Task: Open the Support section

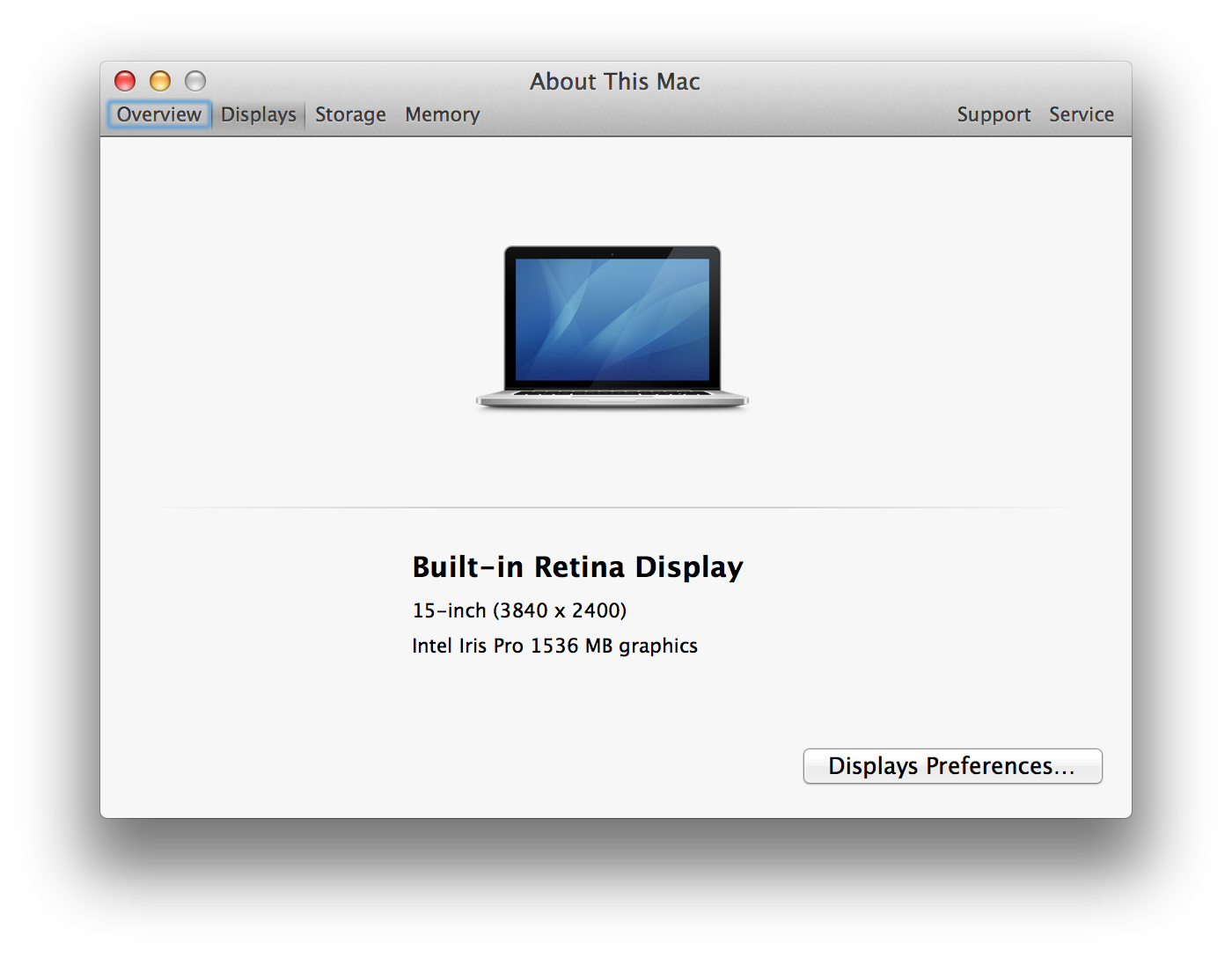Action: [994, 114]
